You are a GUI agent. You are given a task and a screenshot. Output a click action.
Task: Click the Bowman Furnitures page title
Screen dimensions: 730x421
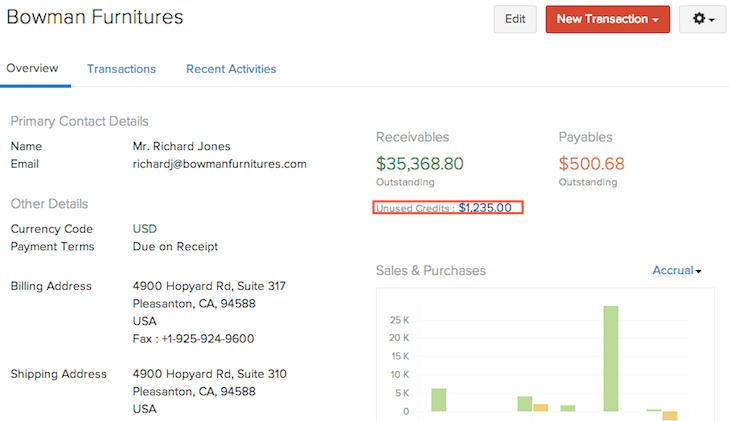pyautogui.click(x=95, y=17)
